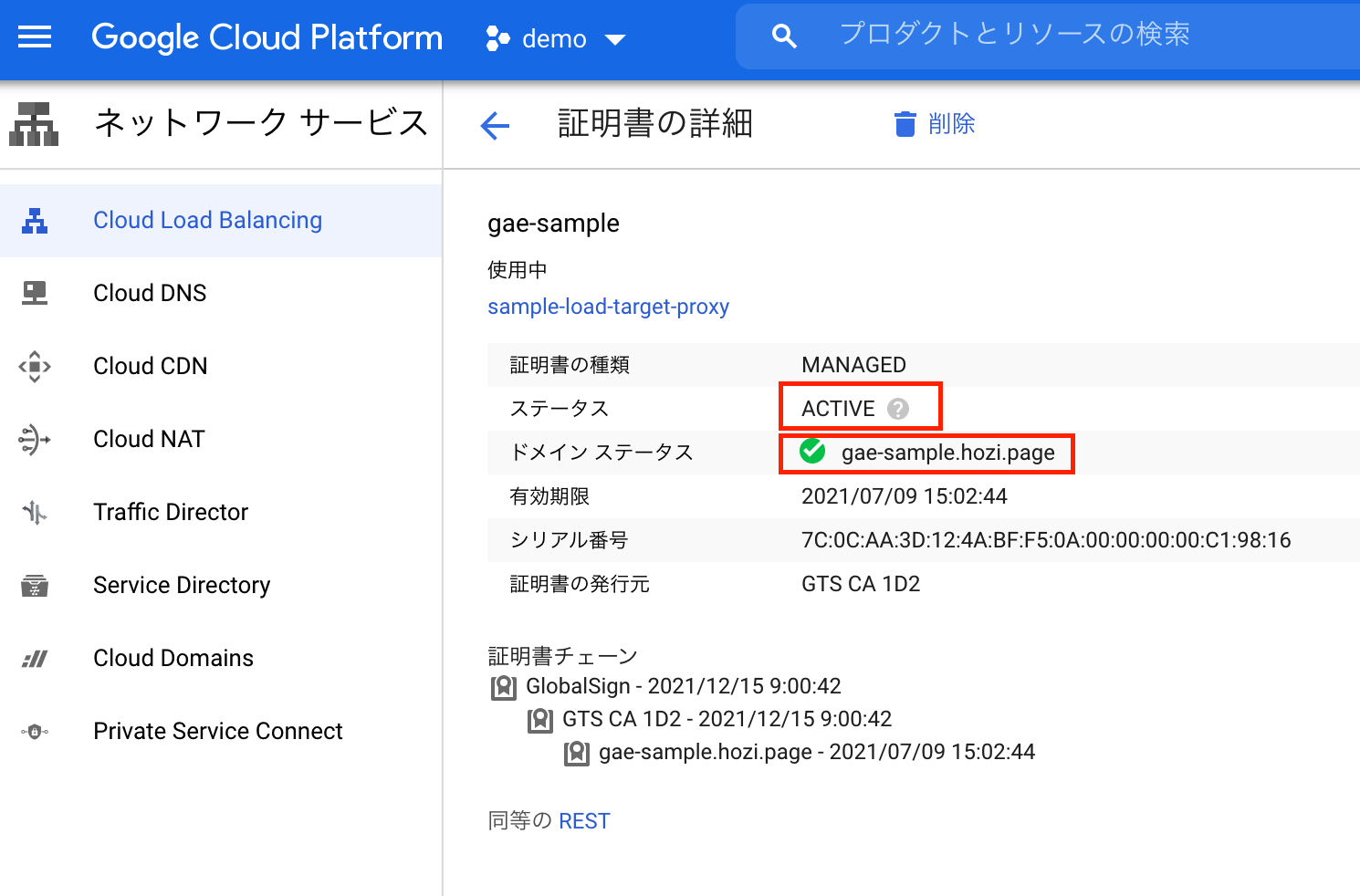Open Cloud Load Balancing menu item

221,221
